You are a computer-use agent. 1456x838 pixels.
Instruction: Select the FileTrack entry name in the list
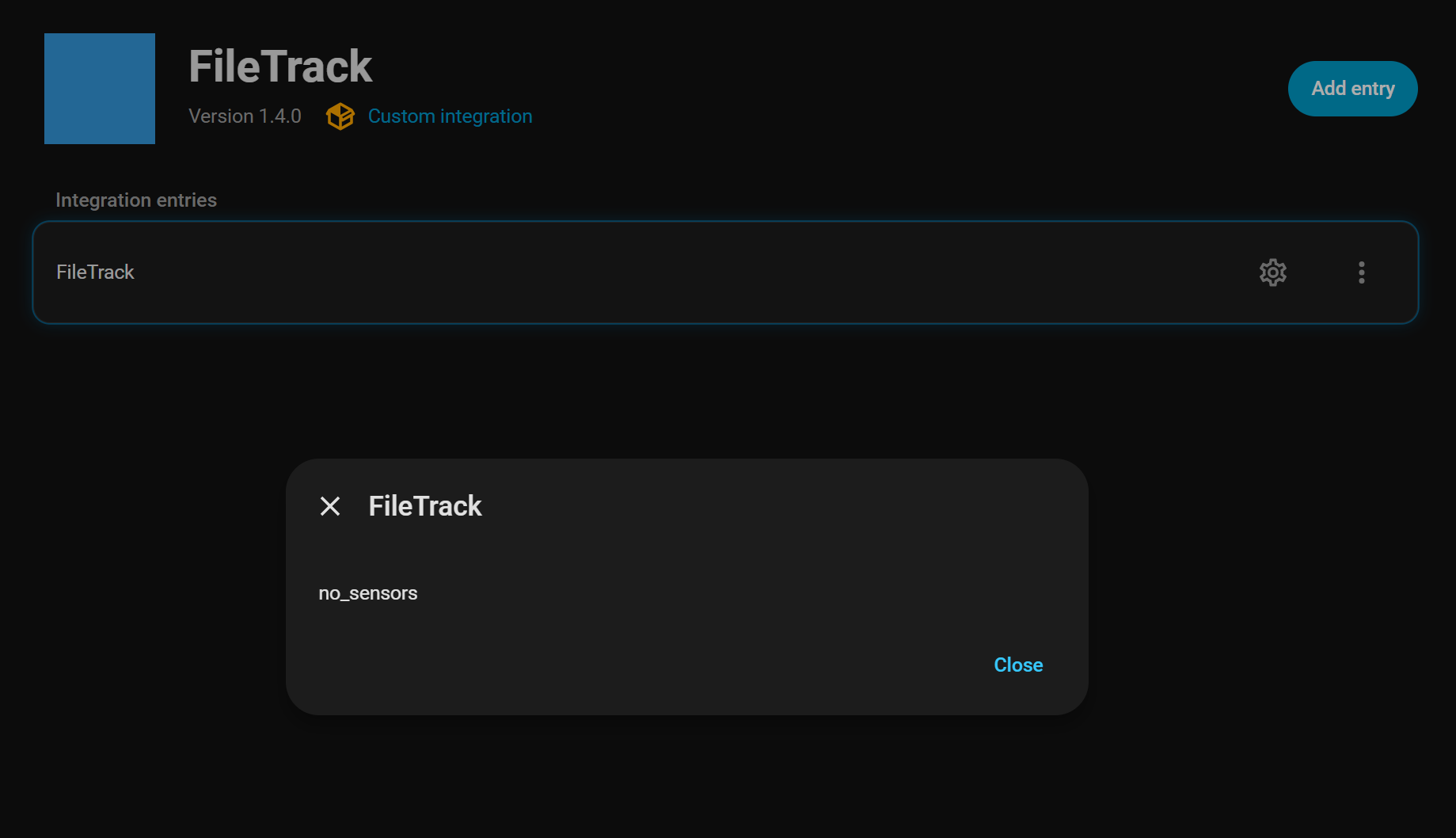tap(95, 272)
